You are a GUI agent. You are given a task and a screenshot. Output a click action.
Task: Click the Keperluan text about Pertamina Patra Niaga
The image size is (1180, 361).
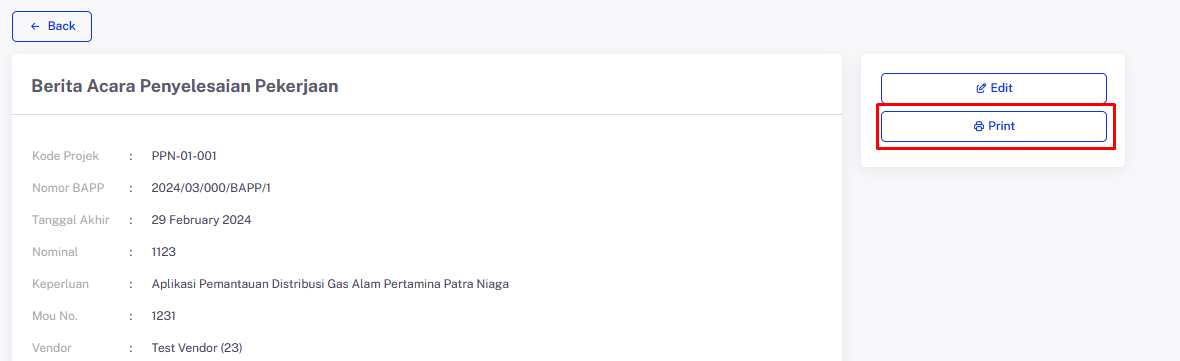[x=330, y=284]
